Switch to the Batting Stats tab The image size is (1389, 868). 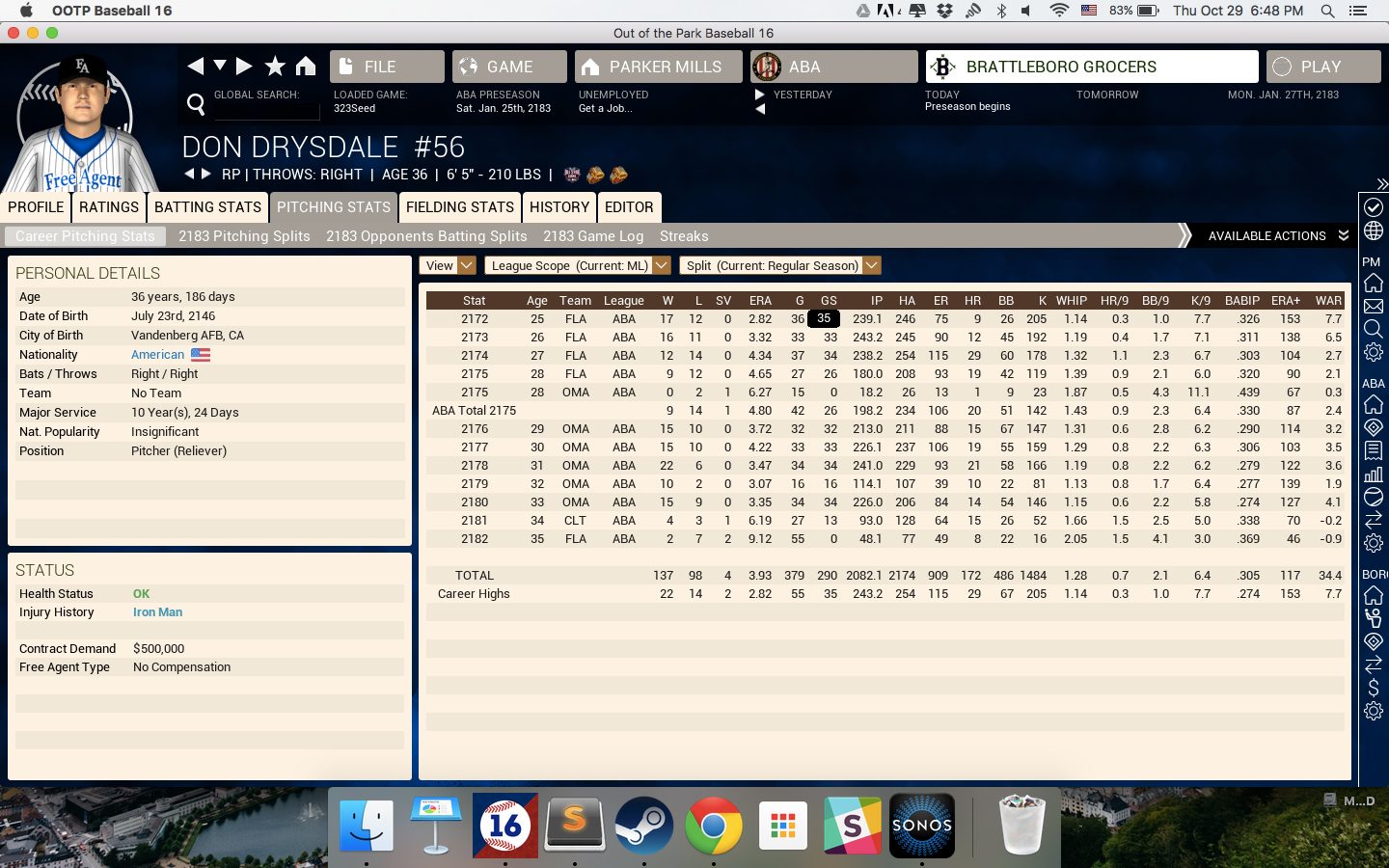click(207, 207)
